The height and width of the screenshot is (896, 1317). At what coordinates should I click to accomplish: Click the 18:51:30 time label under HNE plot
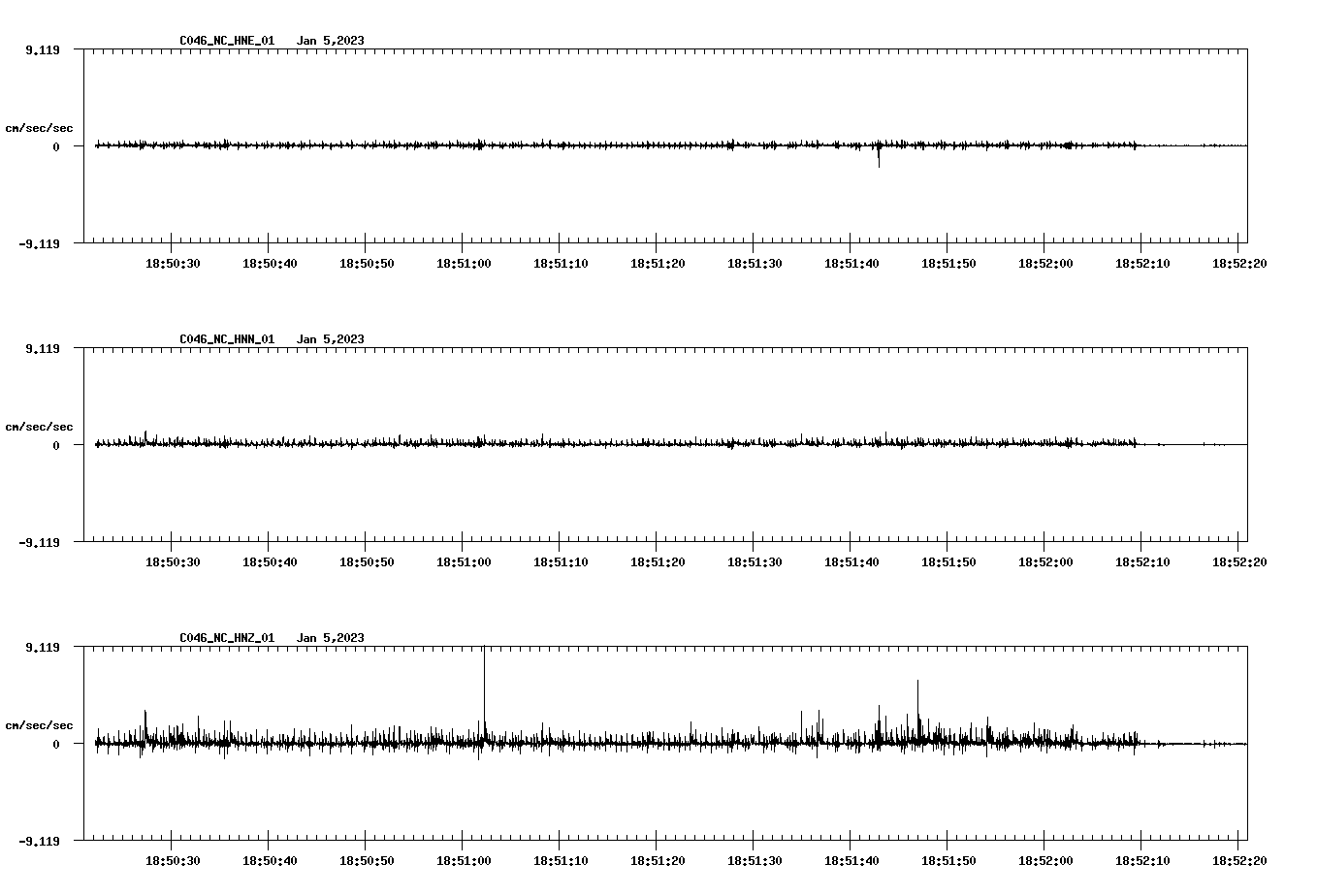(755, 263)
